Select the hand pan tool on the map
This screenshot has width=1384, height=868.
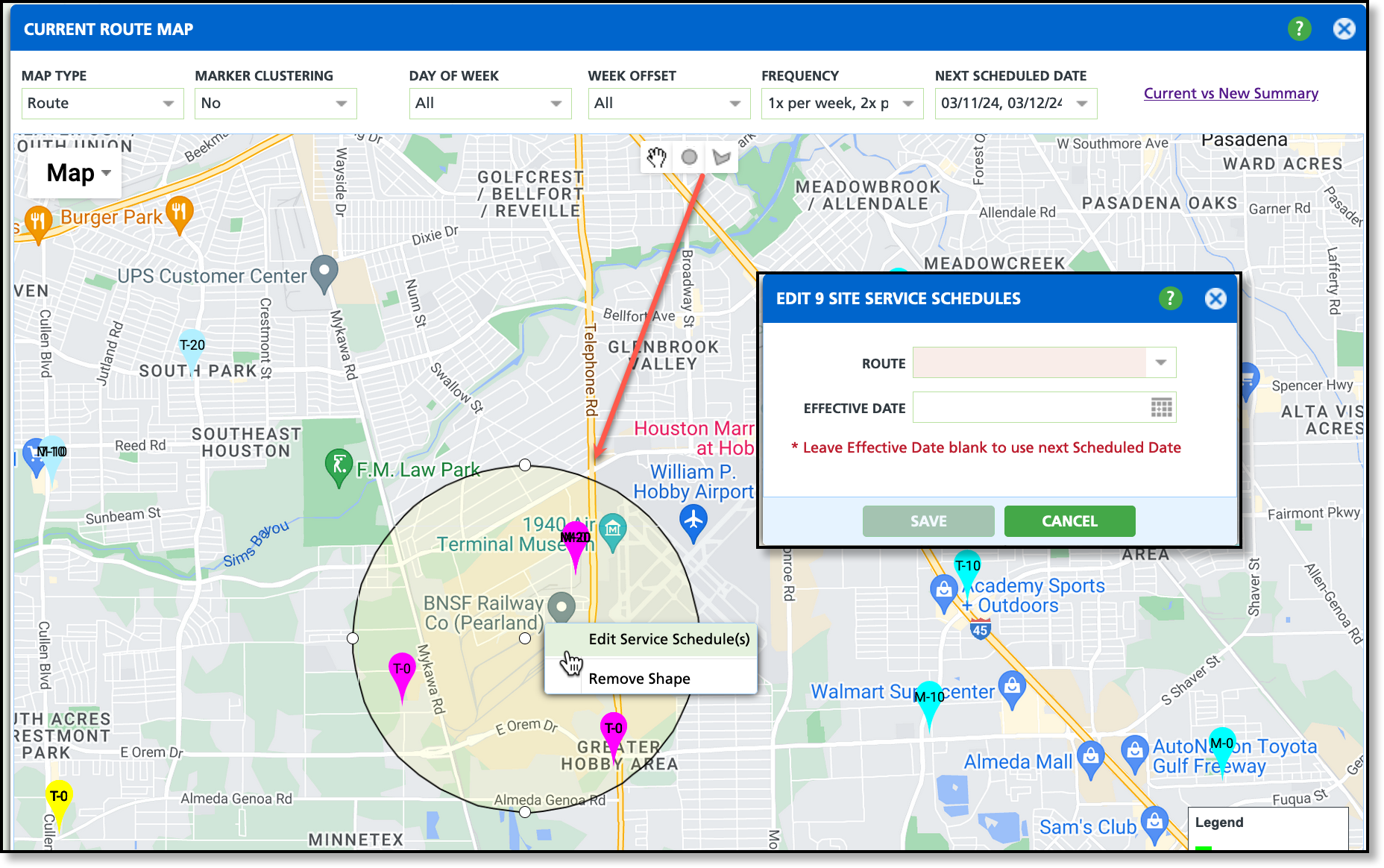(656, 157)
